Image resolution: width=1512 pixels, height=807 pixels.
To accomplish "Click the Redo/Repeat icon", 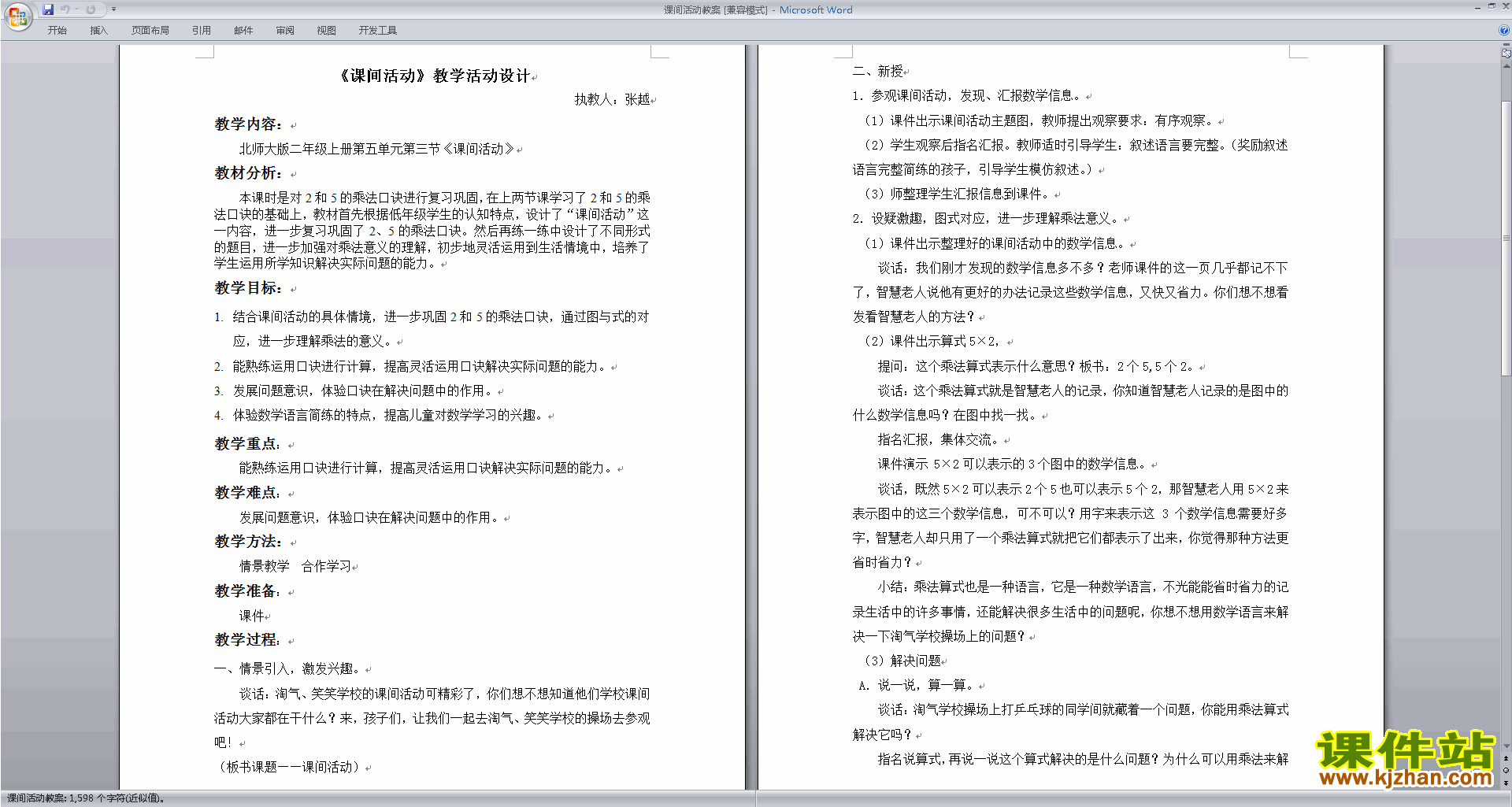I will pos(91,9).
